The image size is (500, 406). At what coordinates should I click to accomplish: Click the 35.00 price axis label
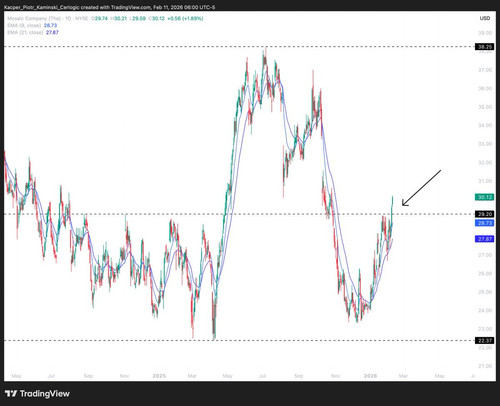[485, 107]
